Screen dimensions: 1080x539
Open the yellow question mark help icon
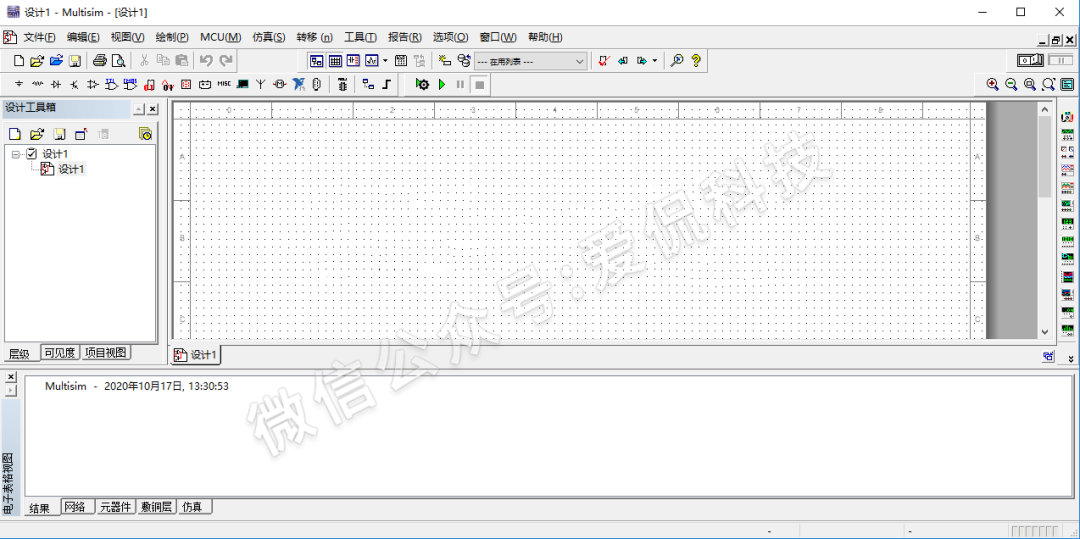pos(696,61)
